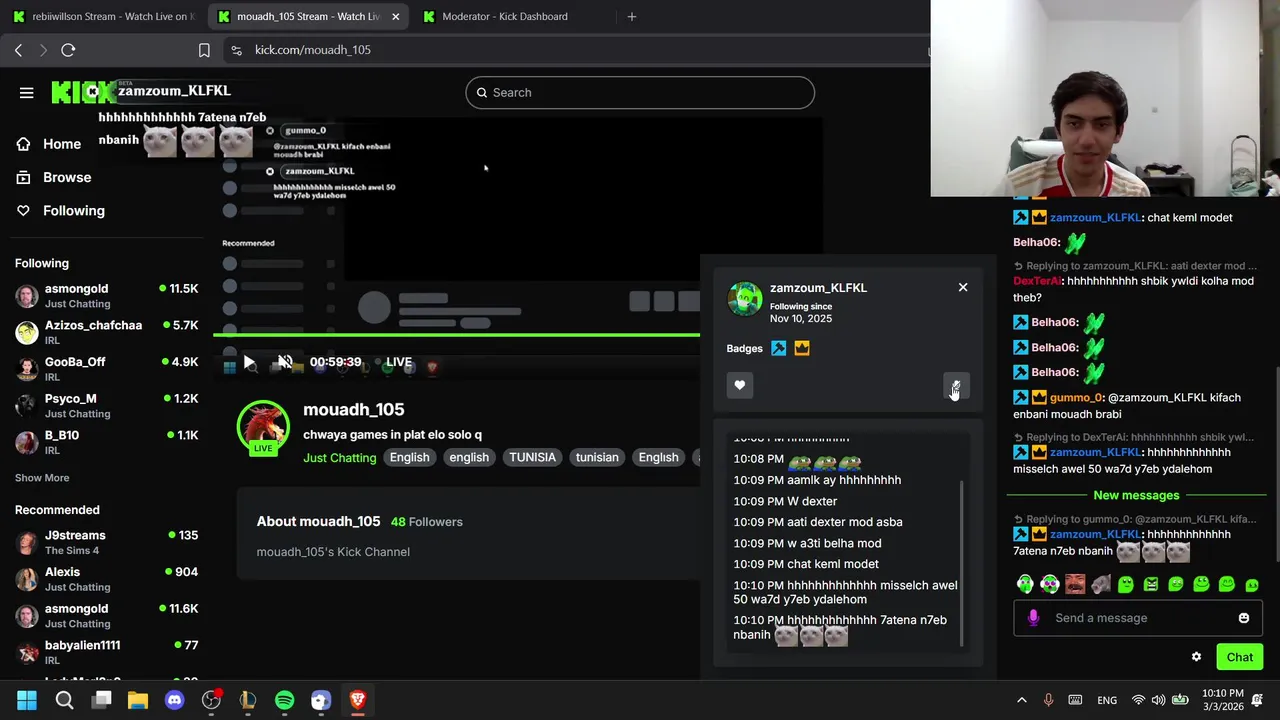This screenshot has width=1280, height=720.
Task: Open B_B10 channel
Action: [106, 442]
